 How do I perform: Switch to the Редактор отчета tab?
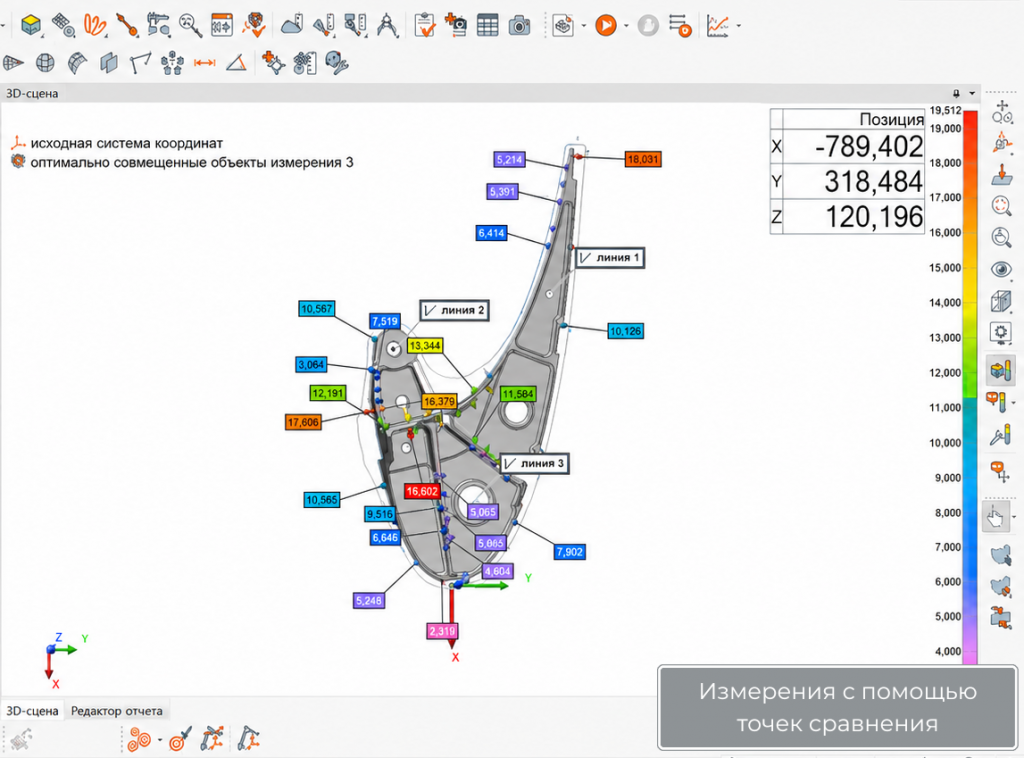(x=116, y=711)
